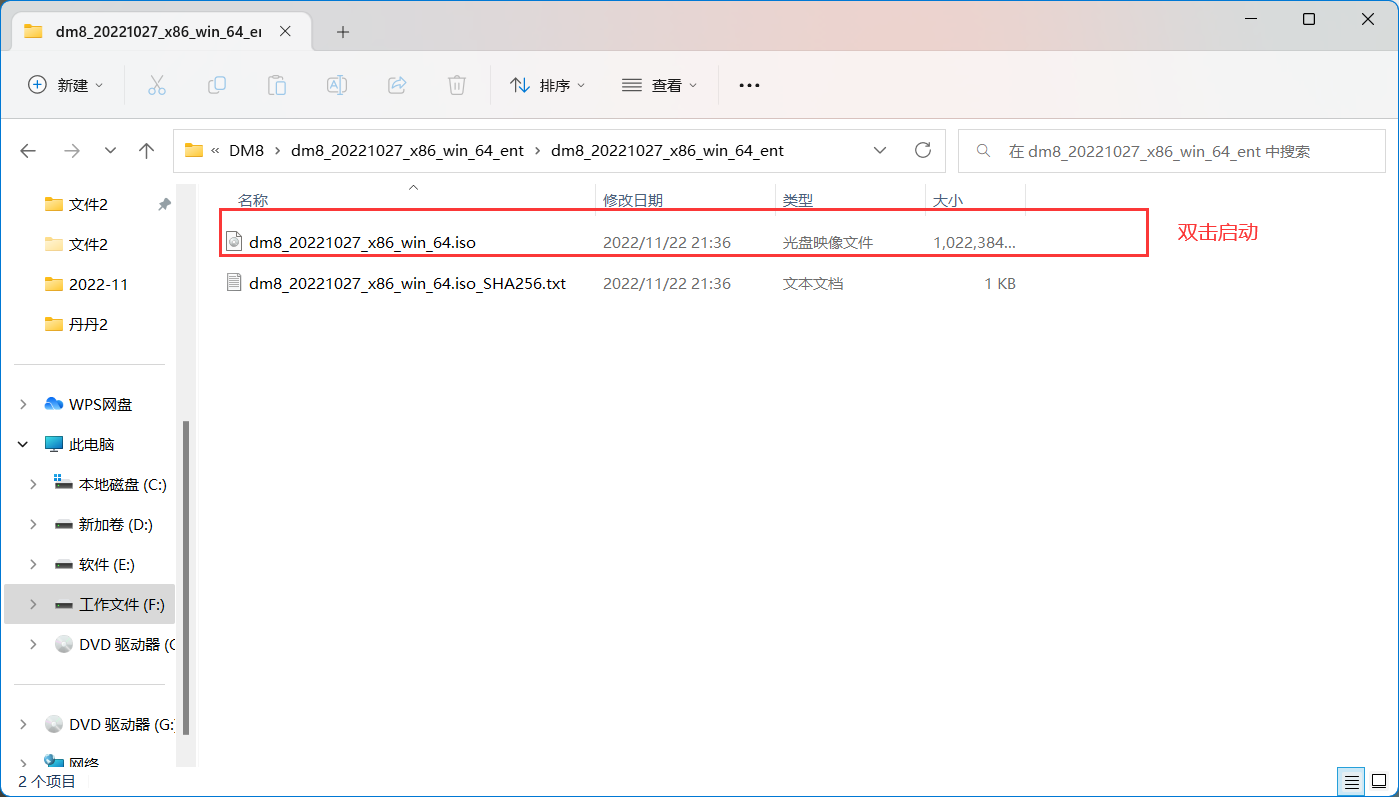
Task: Expand the 工作文件 (F:) node
Action: tap(34, 604)
